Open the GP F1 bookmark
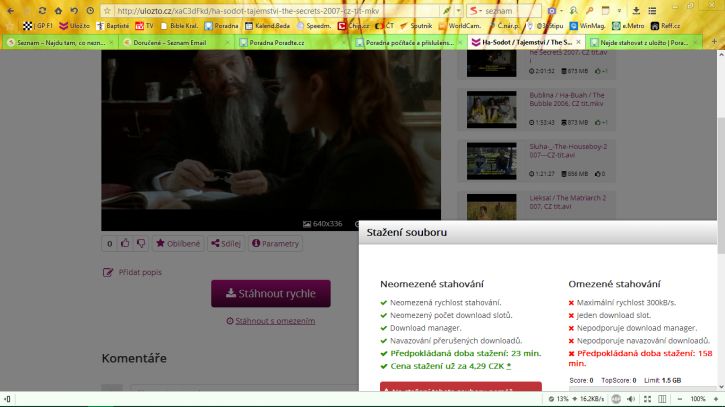Image resolution: width=725 pixels, height=407 pixels. tap(38, 26)
